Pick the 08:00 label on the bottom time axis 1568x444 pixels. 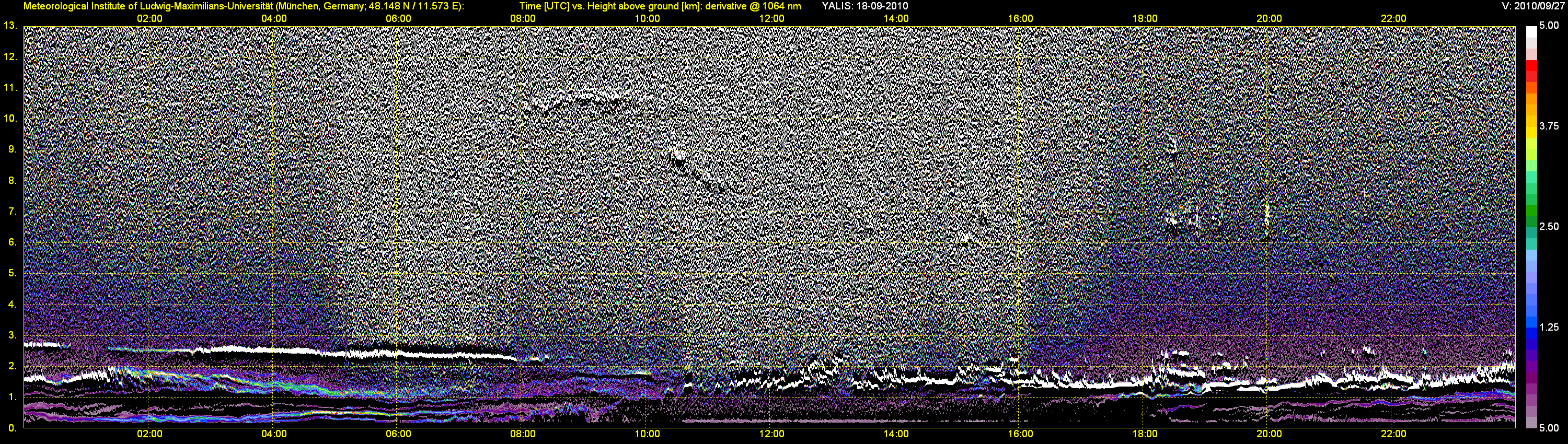point(523,434)
